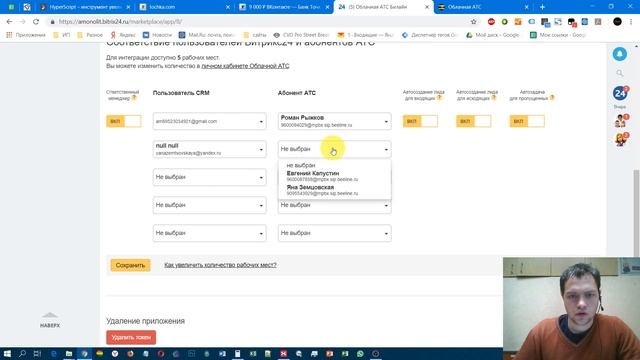Screen dimensions: 640x360
Task: Toggle Автозадача для пропущенных switch
Action: tap(527, 121)
